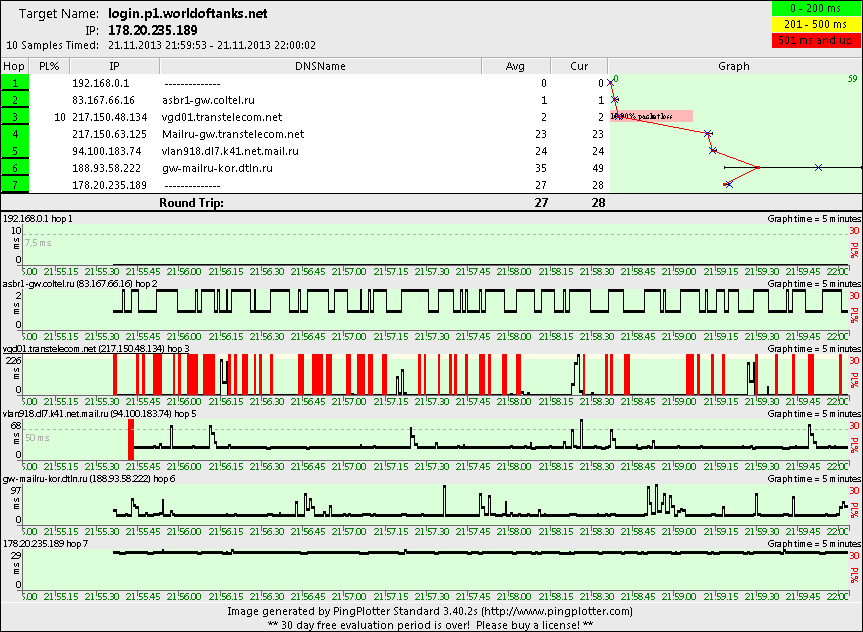The image size is (863, 632).
Task: Click the green hop 5 number cell
Action: point(16,151)
